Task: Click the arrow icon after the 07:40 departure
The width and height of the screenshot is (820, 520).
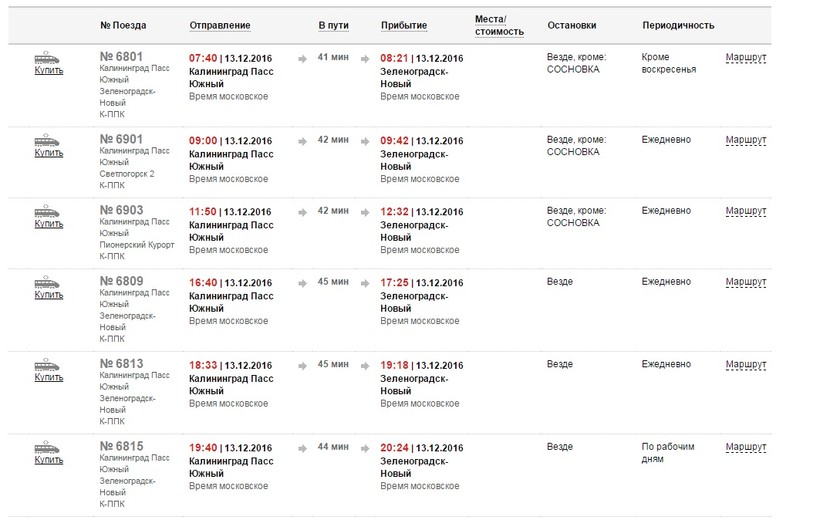Action: click(303, 58)
